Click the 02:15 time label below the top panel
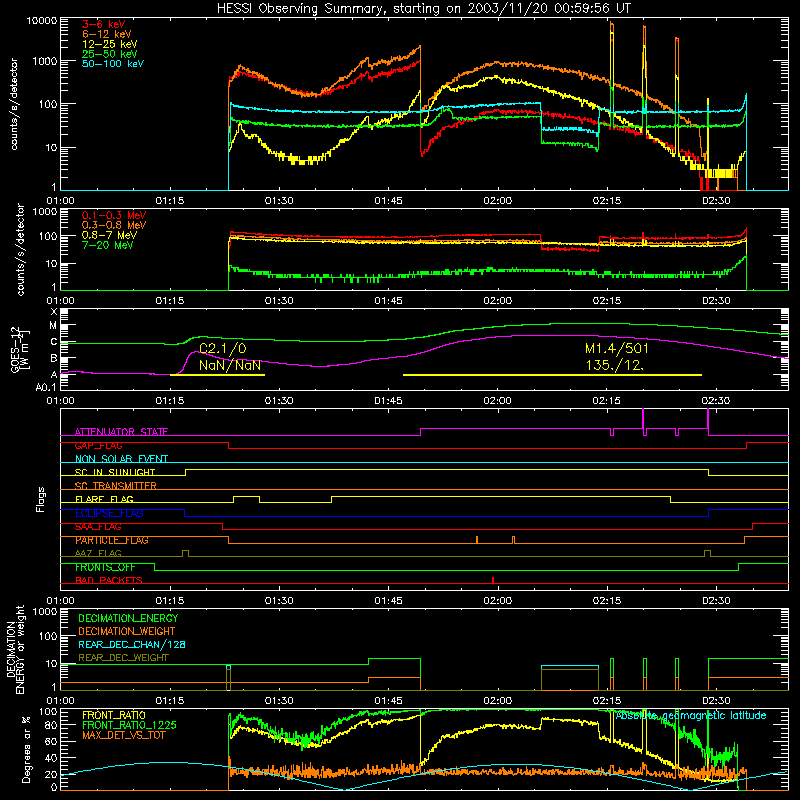Image resolution: width=800 pixels, height=800 pixels. (607, 201)
